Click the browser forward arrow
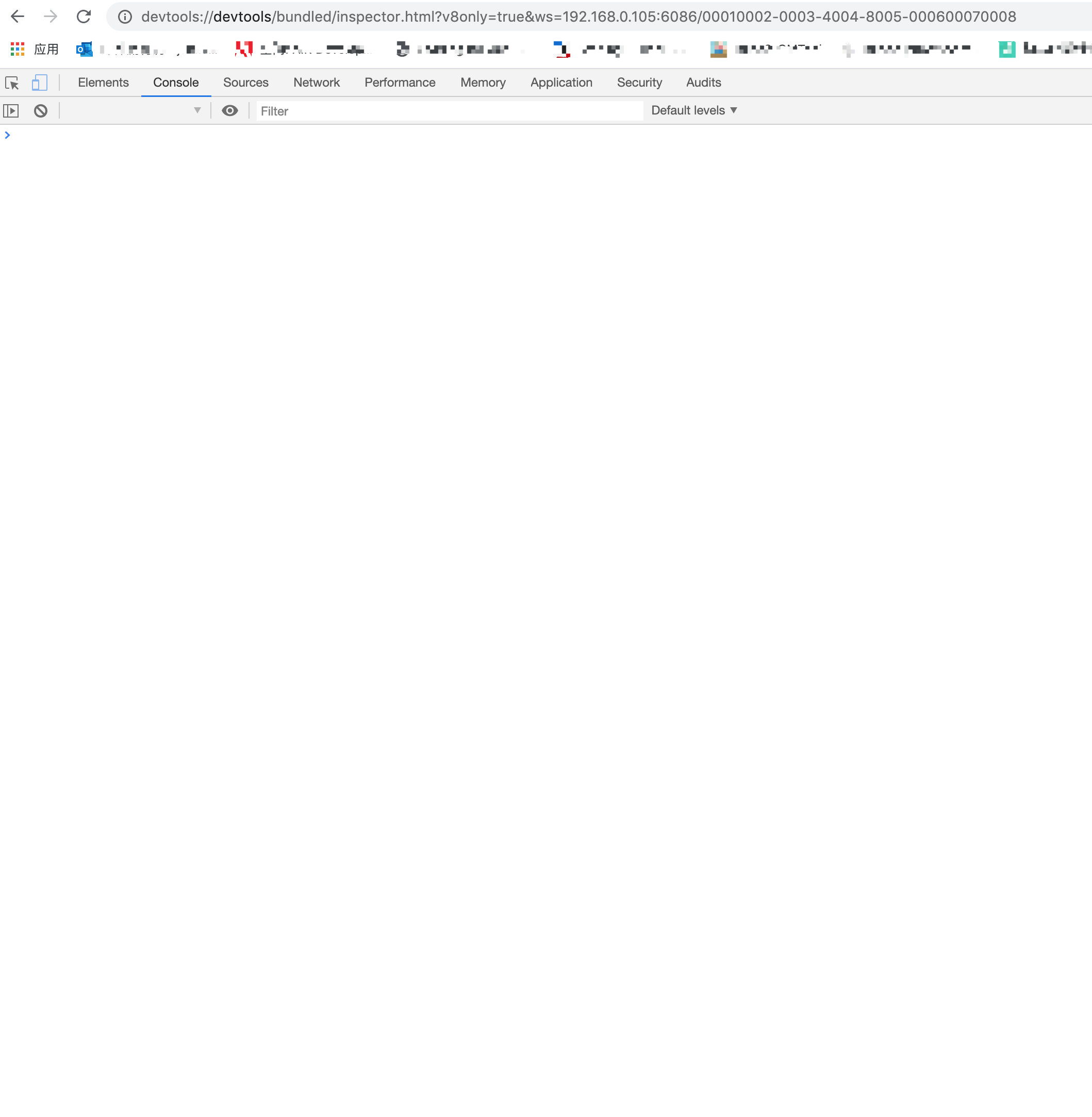 pos(51,17)
